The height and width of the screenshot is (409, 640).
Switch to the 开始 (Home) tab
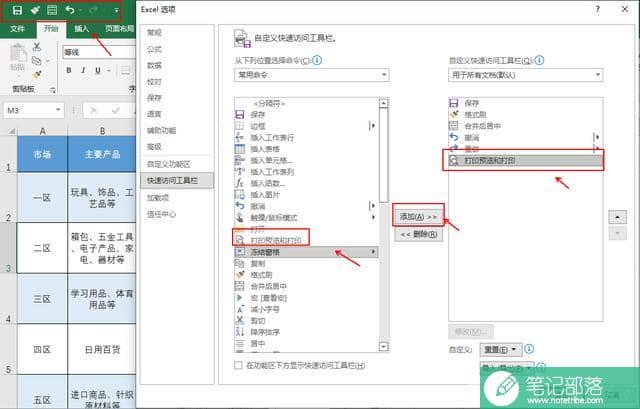51,29
